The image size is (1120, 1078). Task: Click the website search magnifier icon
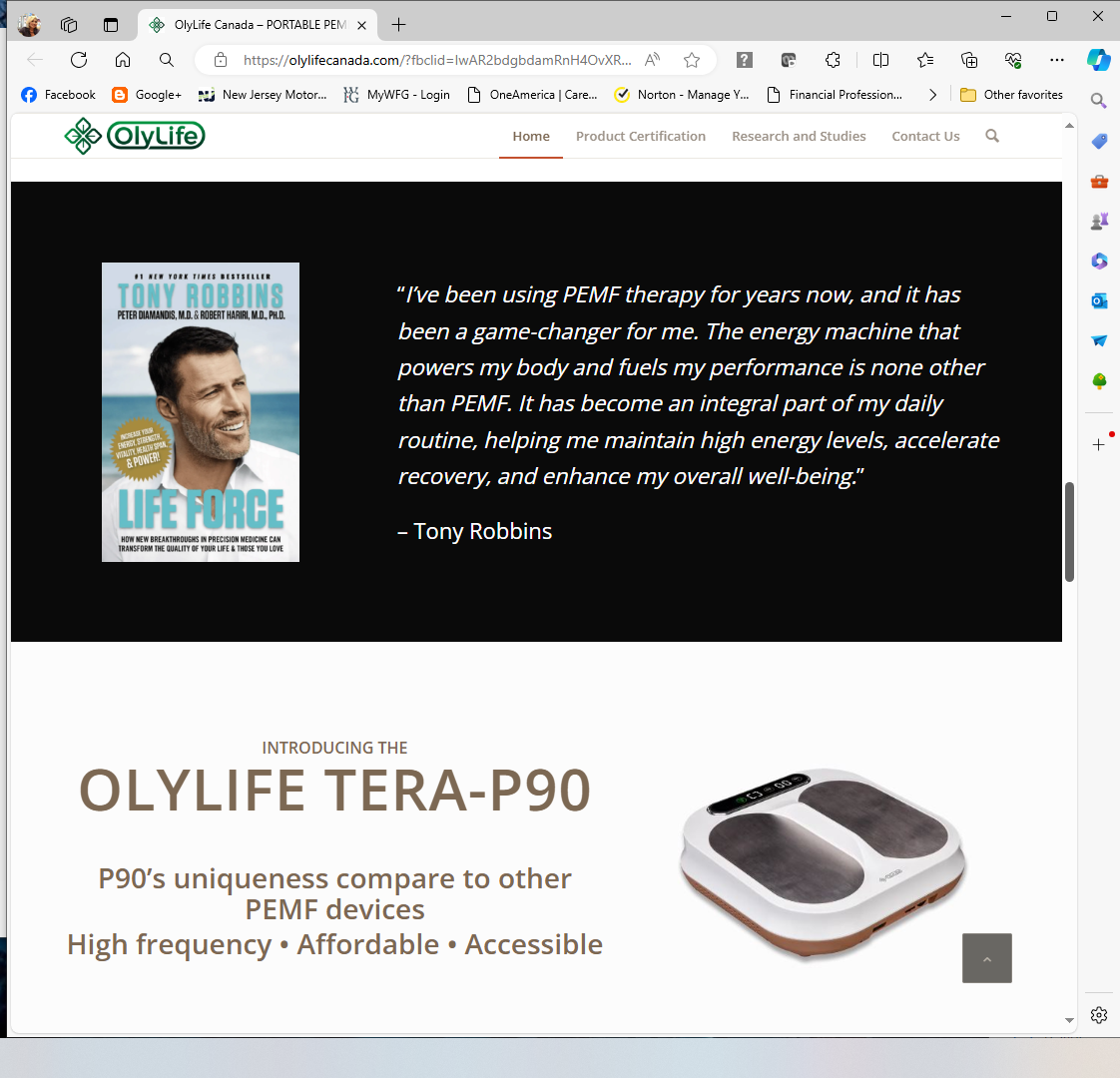(992, 136)
